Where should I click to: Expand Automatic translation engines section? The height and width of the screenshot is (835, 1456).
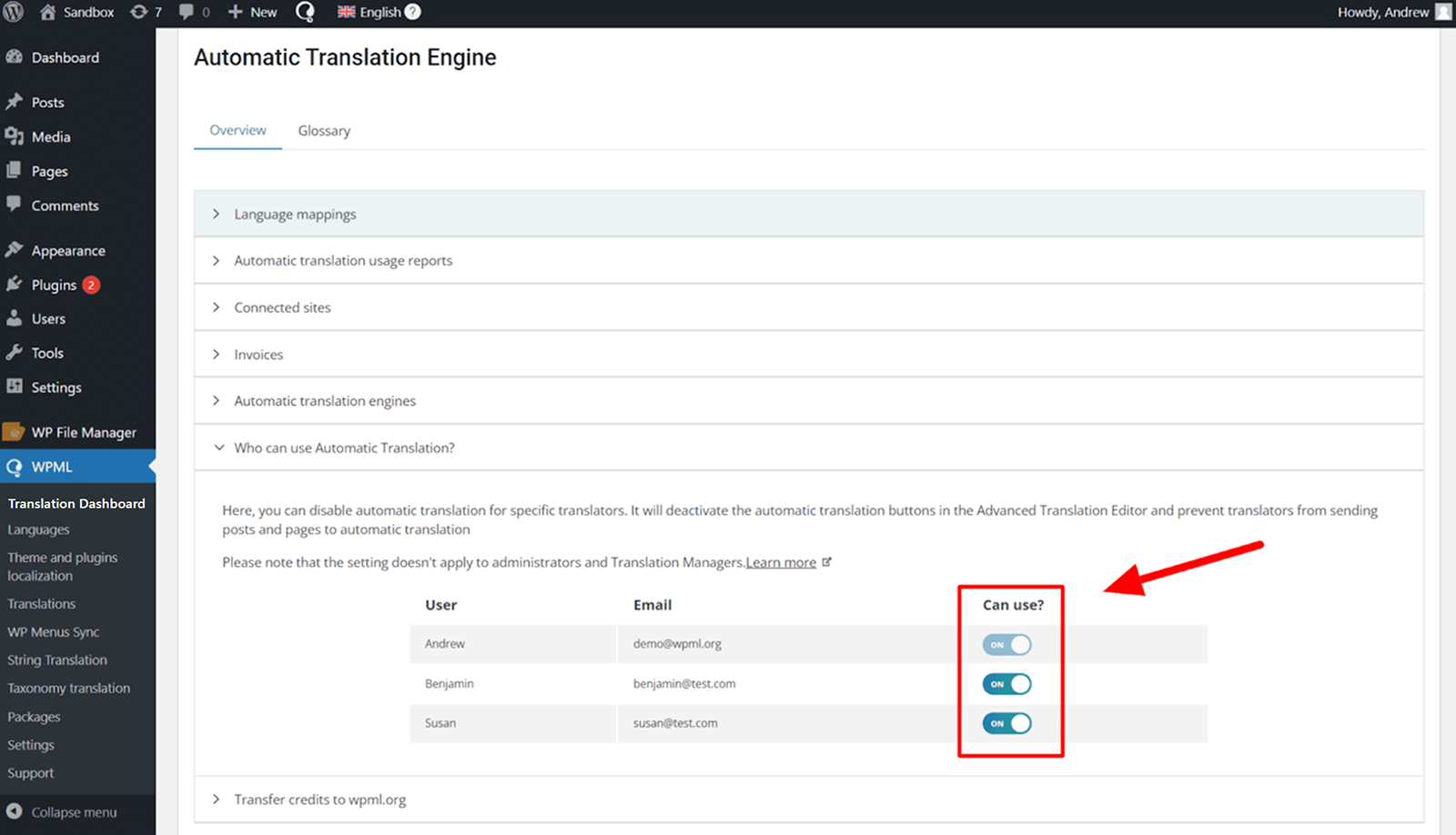point(808,400)
